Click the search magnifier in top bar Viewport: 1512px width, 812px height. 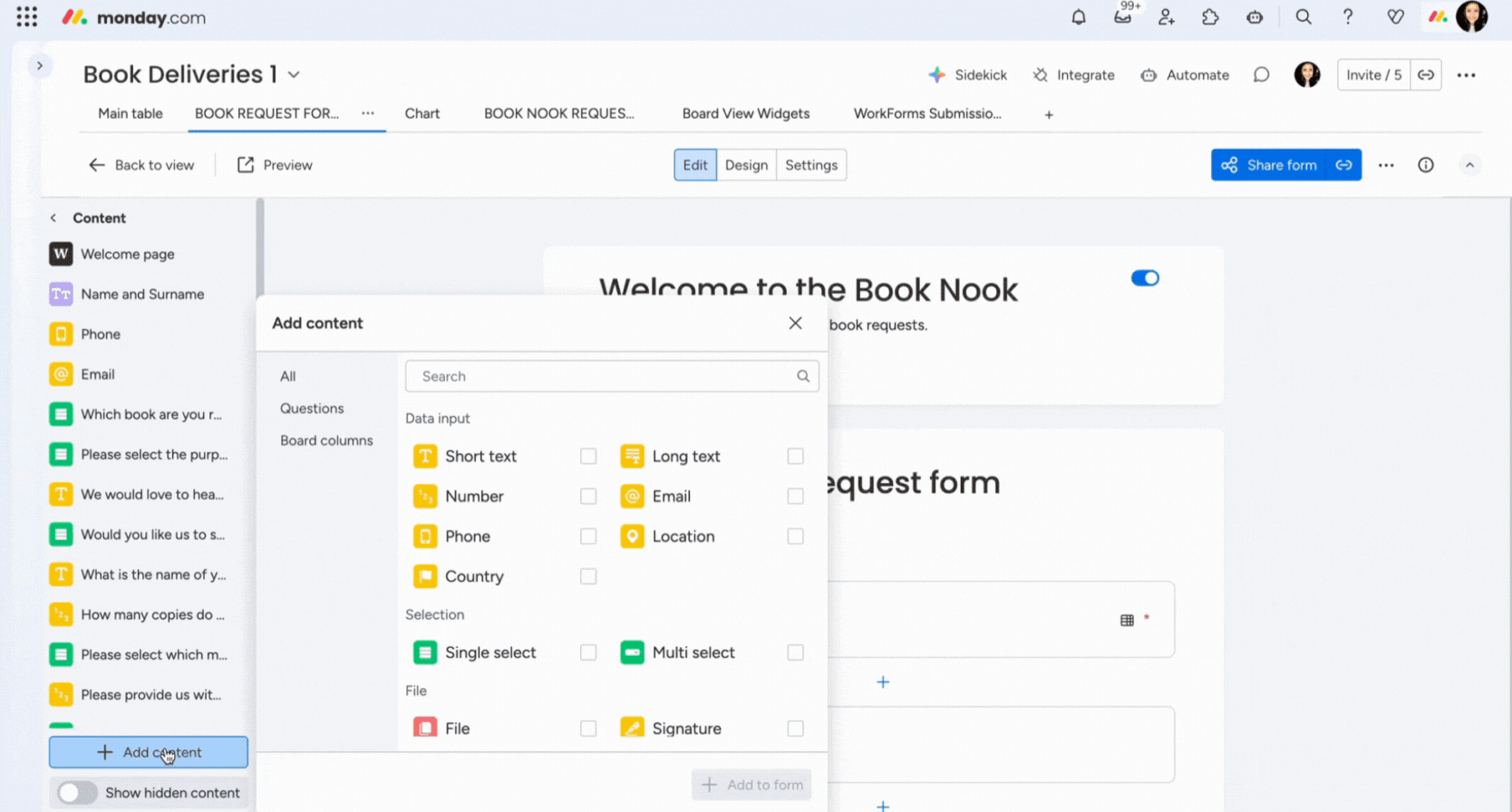pyautogui.click(x=1304, y=17)
